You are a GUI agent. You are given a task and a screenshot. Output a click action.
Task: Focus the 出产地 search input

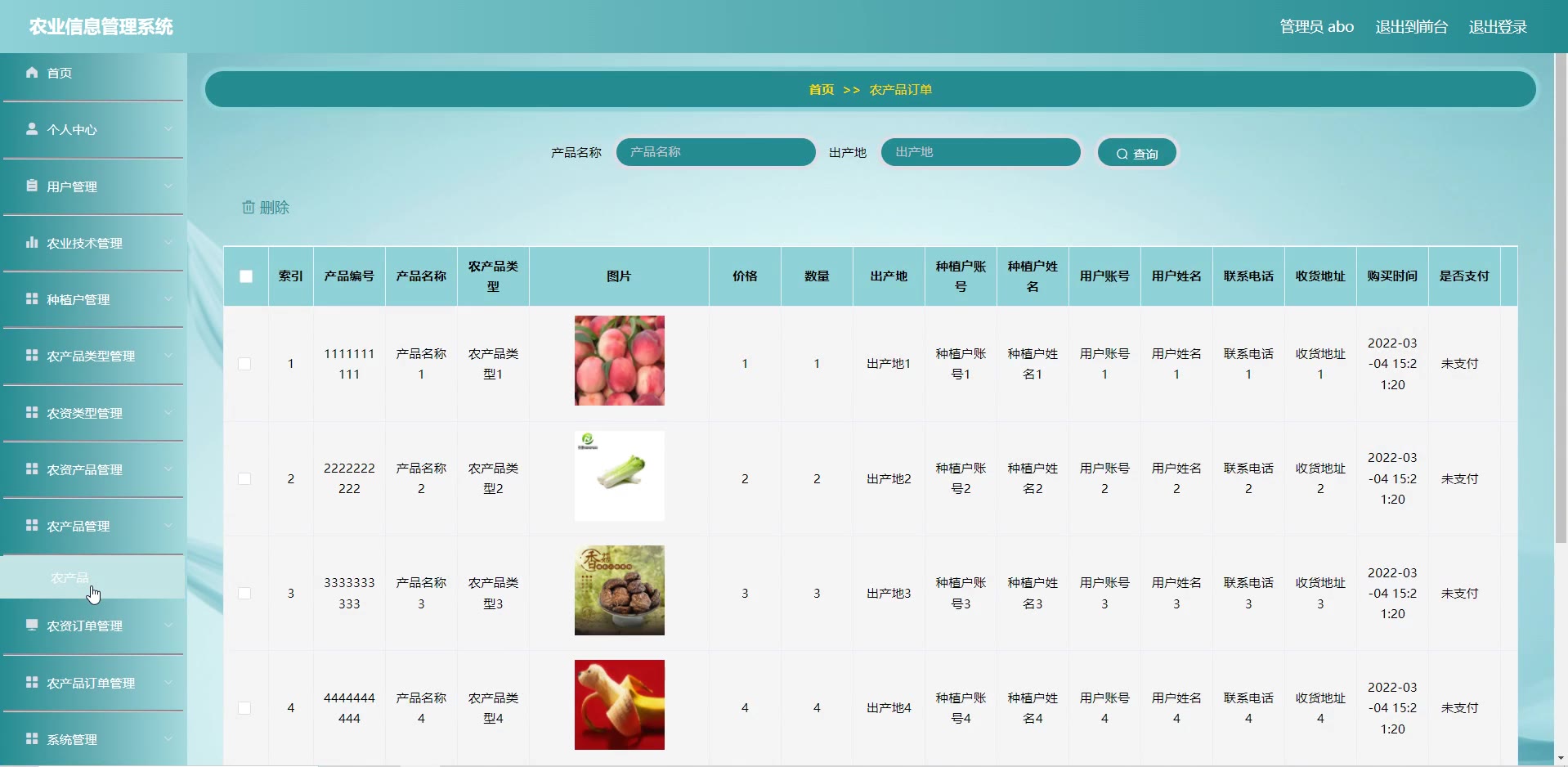pyautogui.click(x=981, y=152)
